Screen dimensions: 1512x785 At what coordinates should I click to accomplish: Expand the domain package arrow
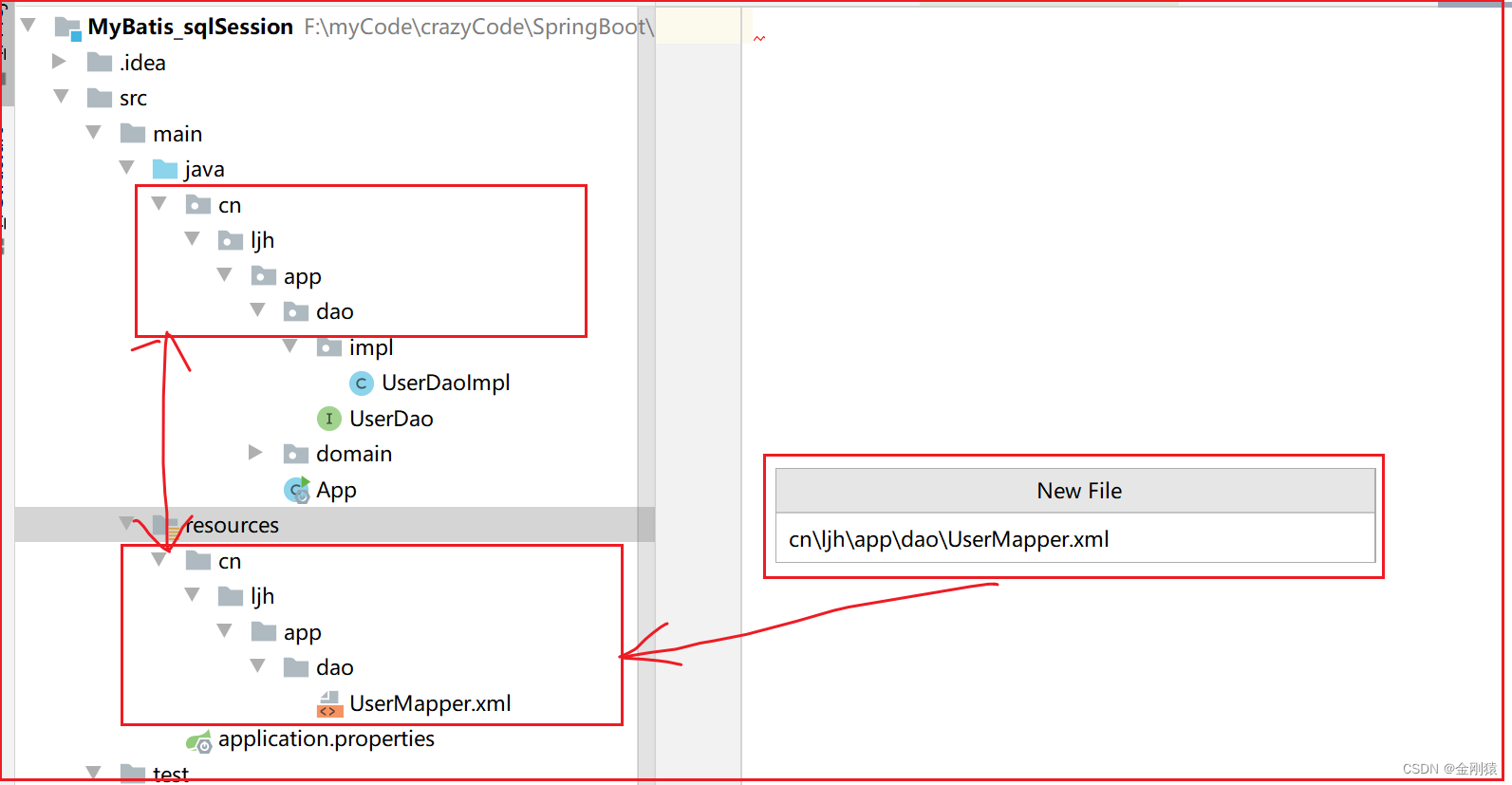(255, 453)
